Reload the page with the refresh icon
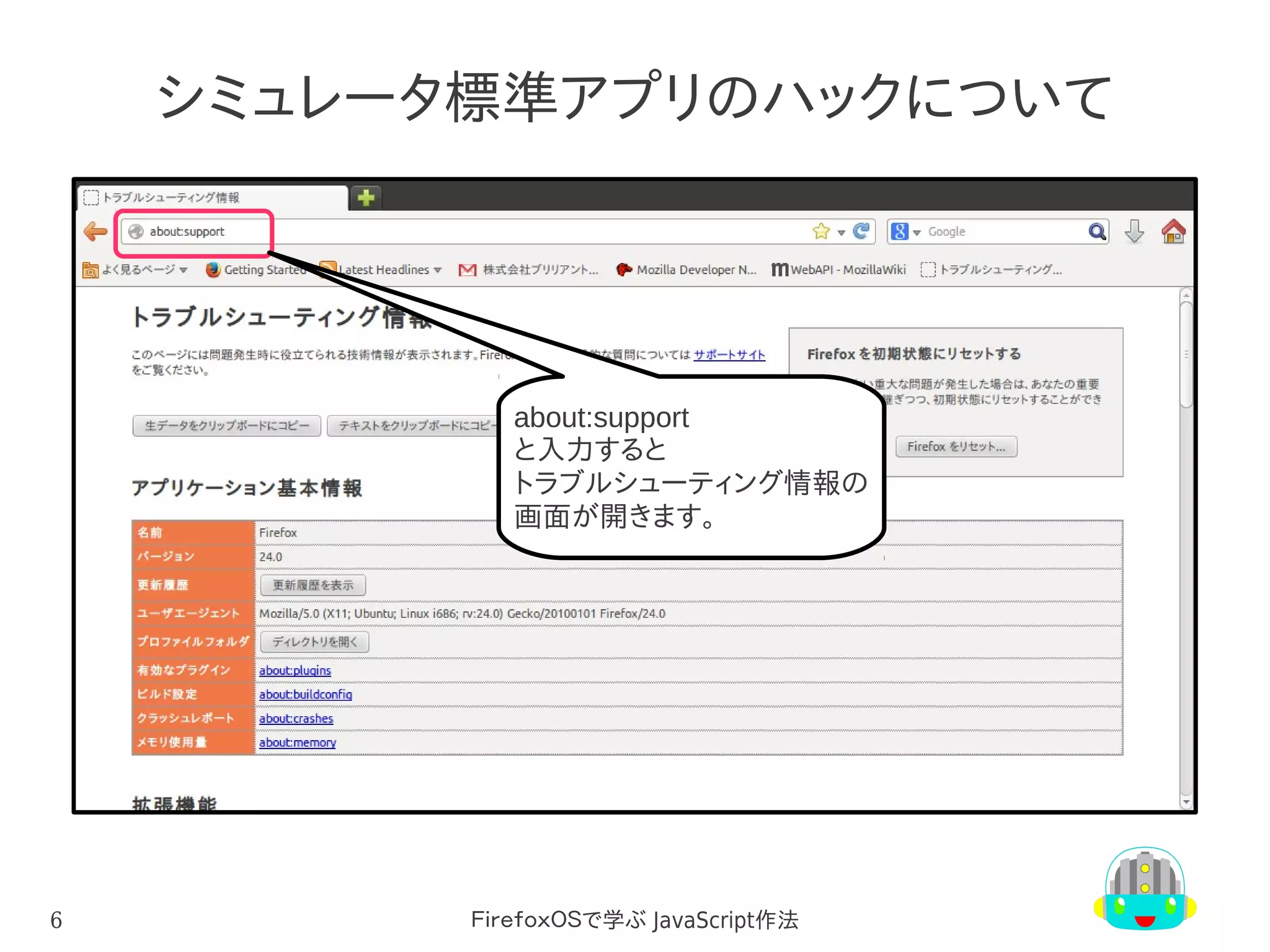Image resolution: width=1270 pixels, height=952 pixels. tap(861, 231)
